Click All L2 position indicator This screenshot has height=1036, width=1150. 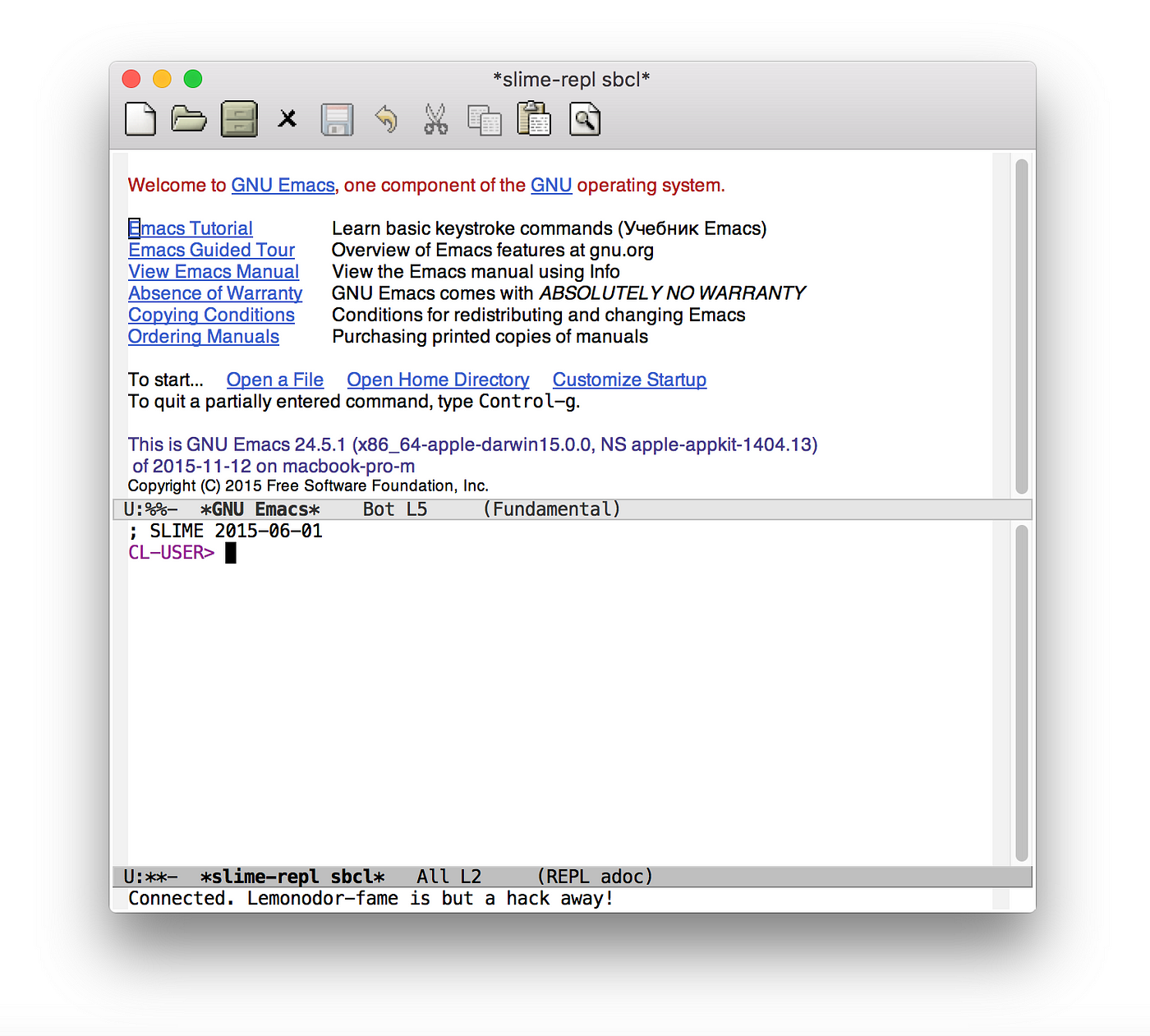coord(449,877)
